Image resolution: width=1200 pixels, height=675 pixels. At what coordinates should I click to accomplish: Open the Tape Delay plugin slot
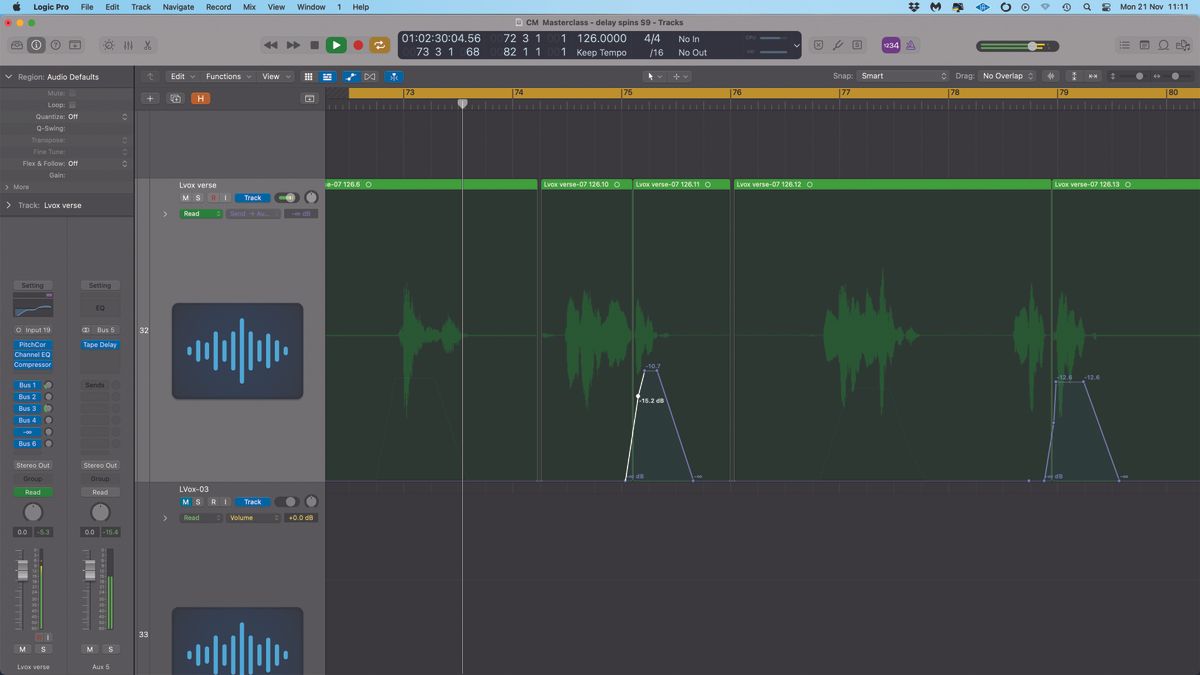99,344
